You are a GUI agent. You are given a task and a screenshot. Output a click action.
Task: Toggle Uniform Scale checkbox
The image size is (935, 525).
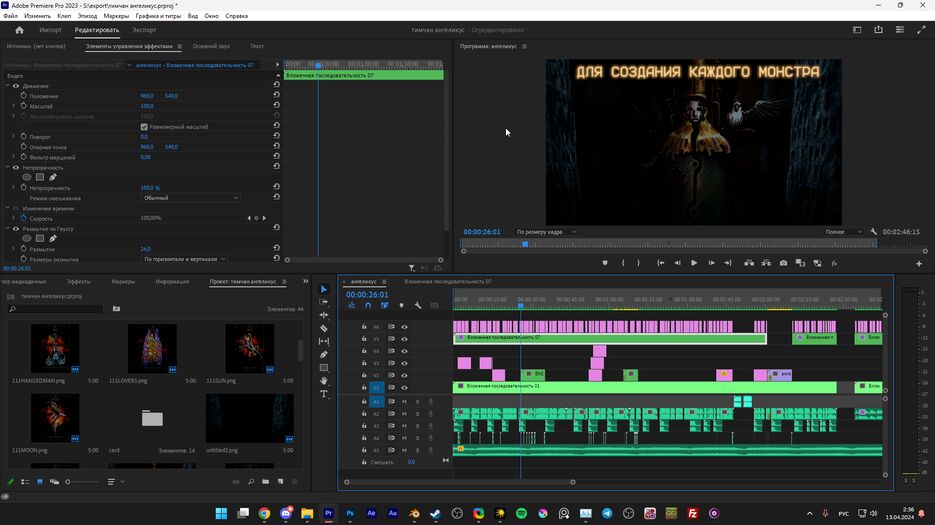click(144, 127)
